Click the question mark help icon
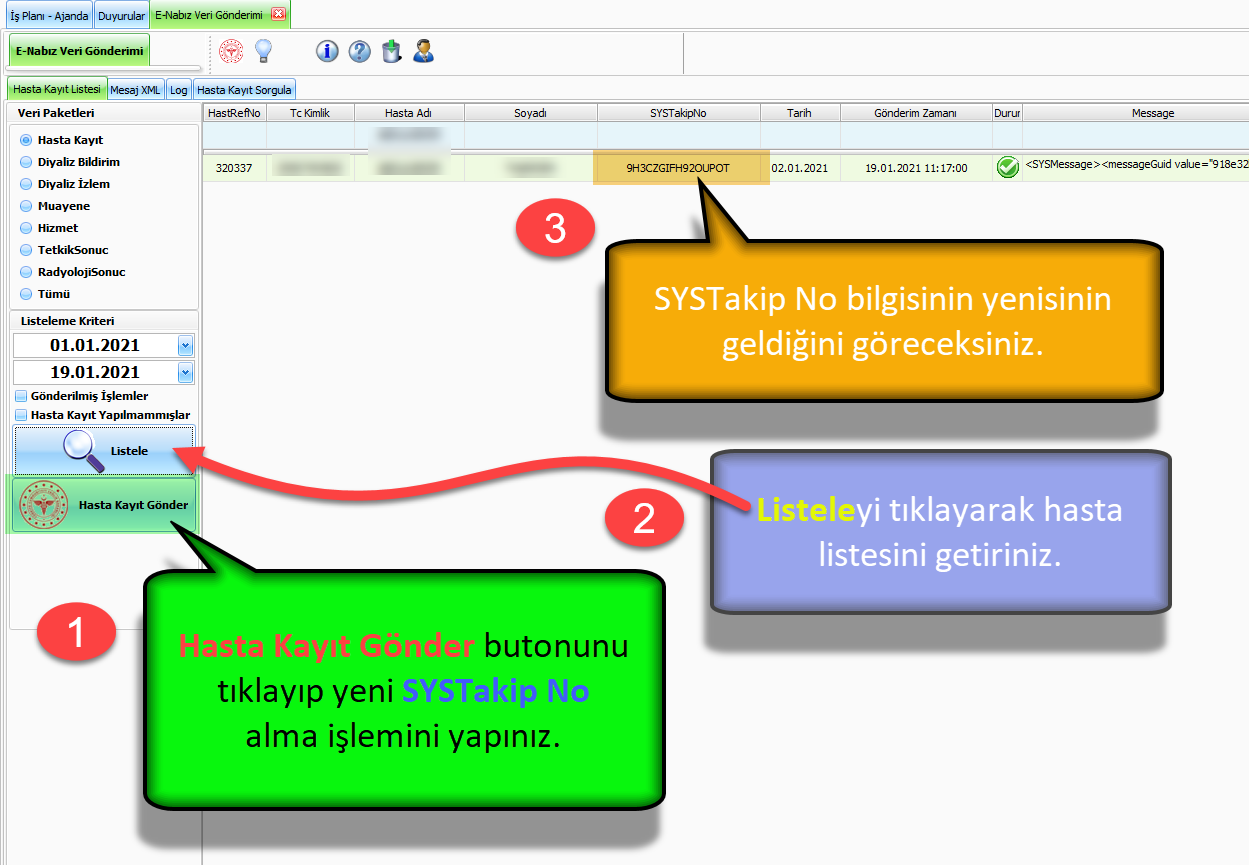Screen dimensions: 1249x865 coord(360,51)
